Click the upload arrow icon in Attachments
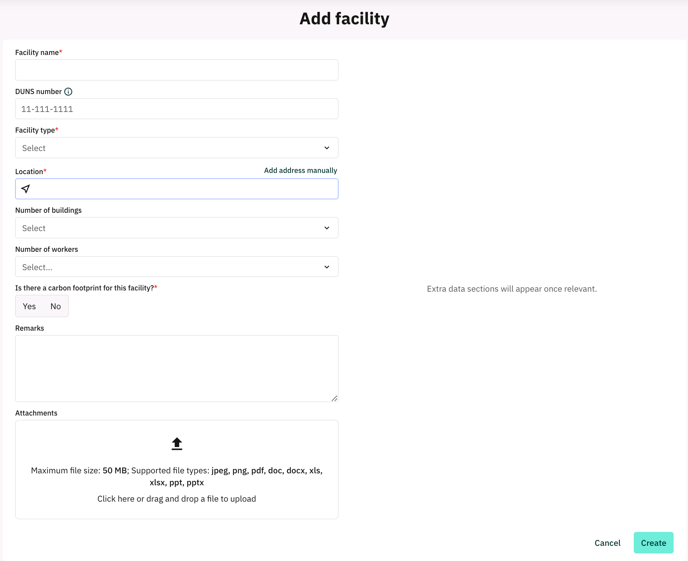 [x=177, y=444]
